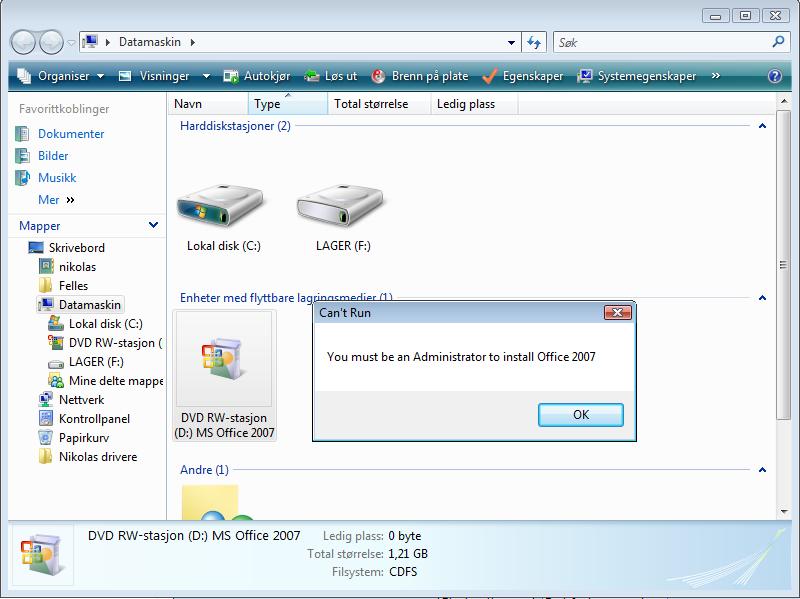This screenshot has height=599, width=800.
Task: Show more toolbar commands chevron
Action: pos(715,76)
